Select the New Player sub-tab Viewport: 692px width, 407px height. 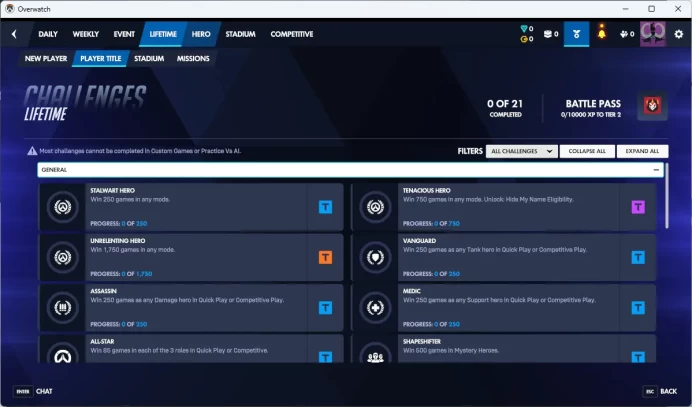[46, 58]
